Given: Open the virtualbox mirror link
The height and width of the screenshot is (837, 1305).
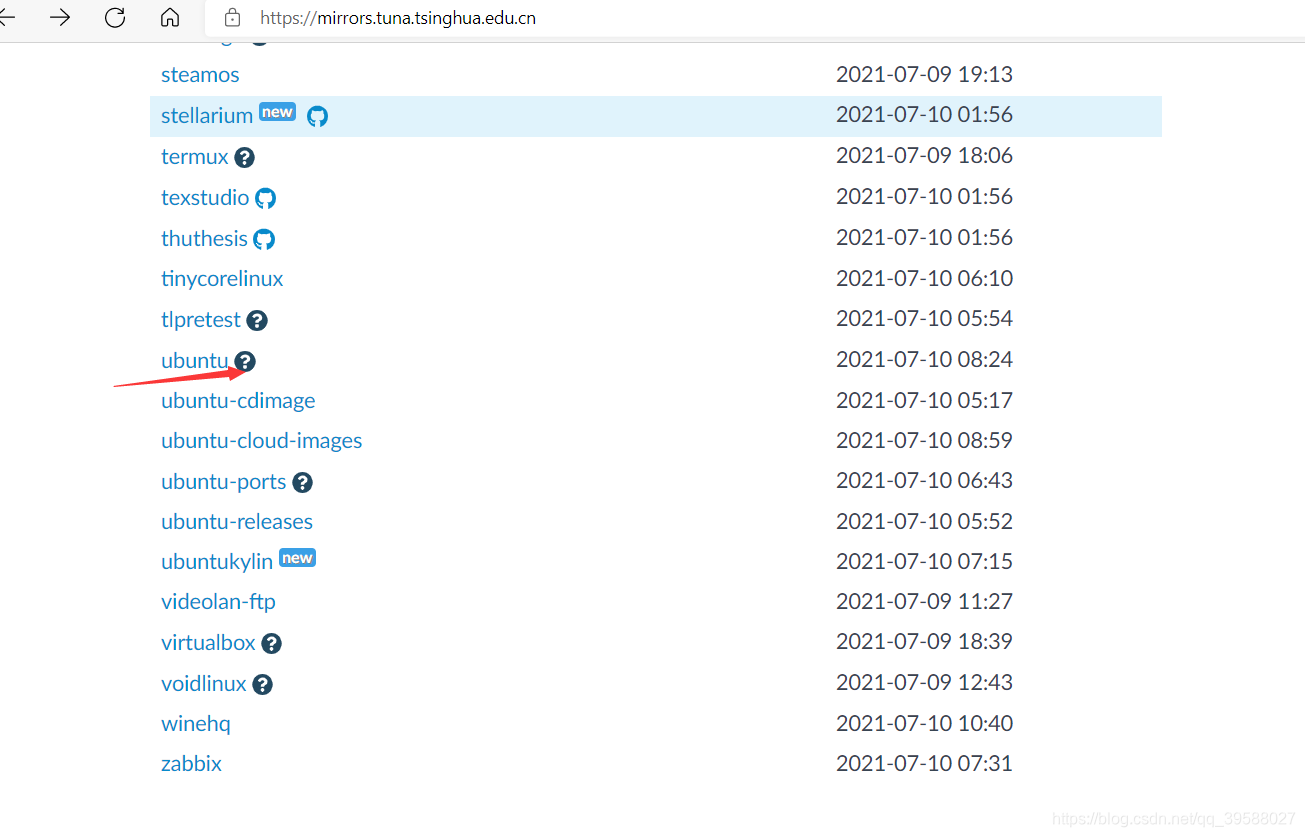Looking at the screenshot, I should pos(208,643).
